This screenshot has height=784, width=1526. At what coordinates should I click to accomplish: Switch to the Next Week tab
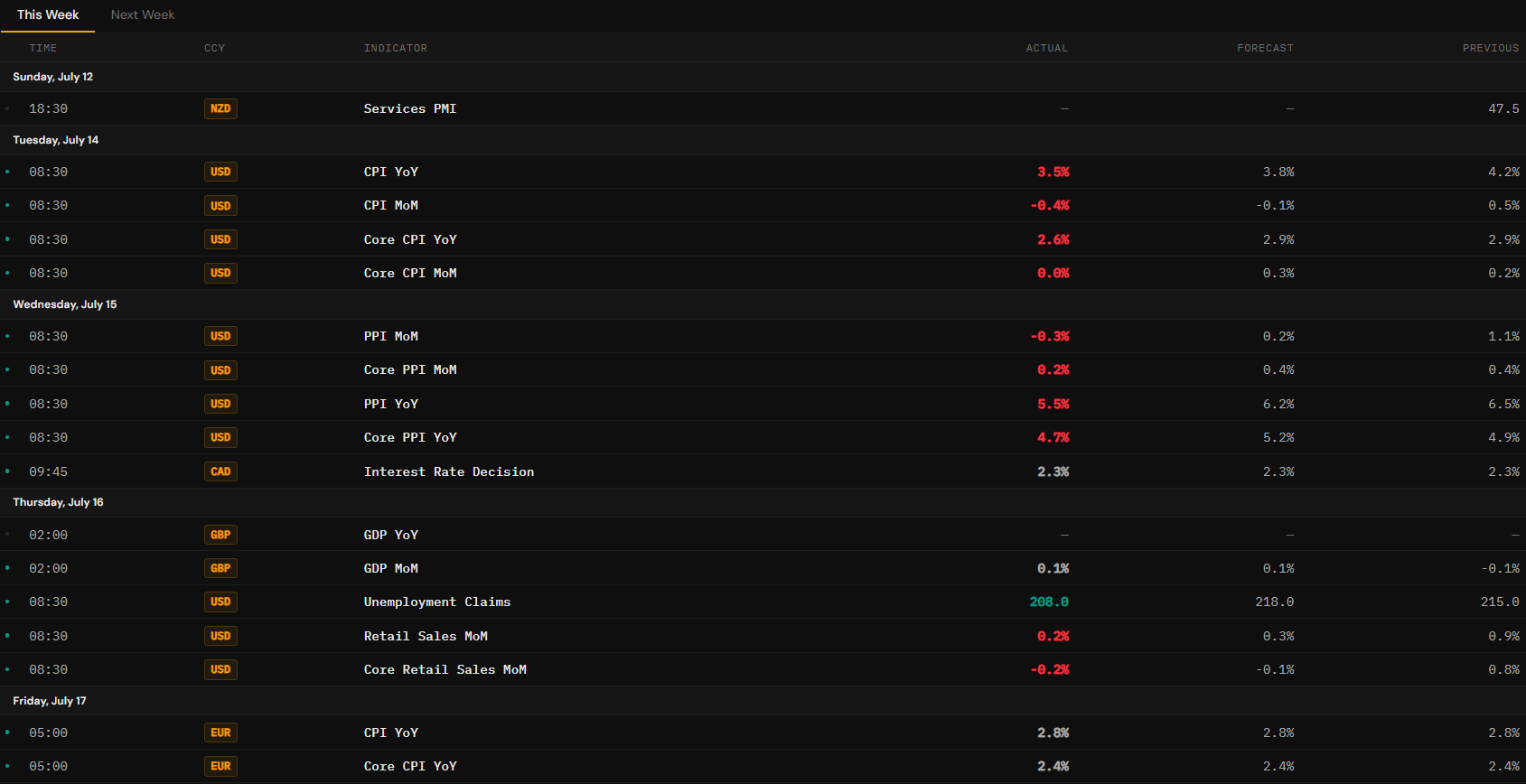click(143, 14)
